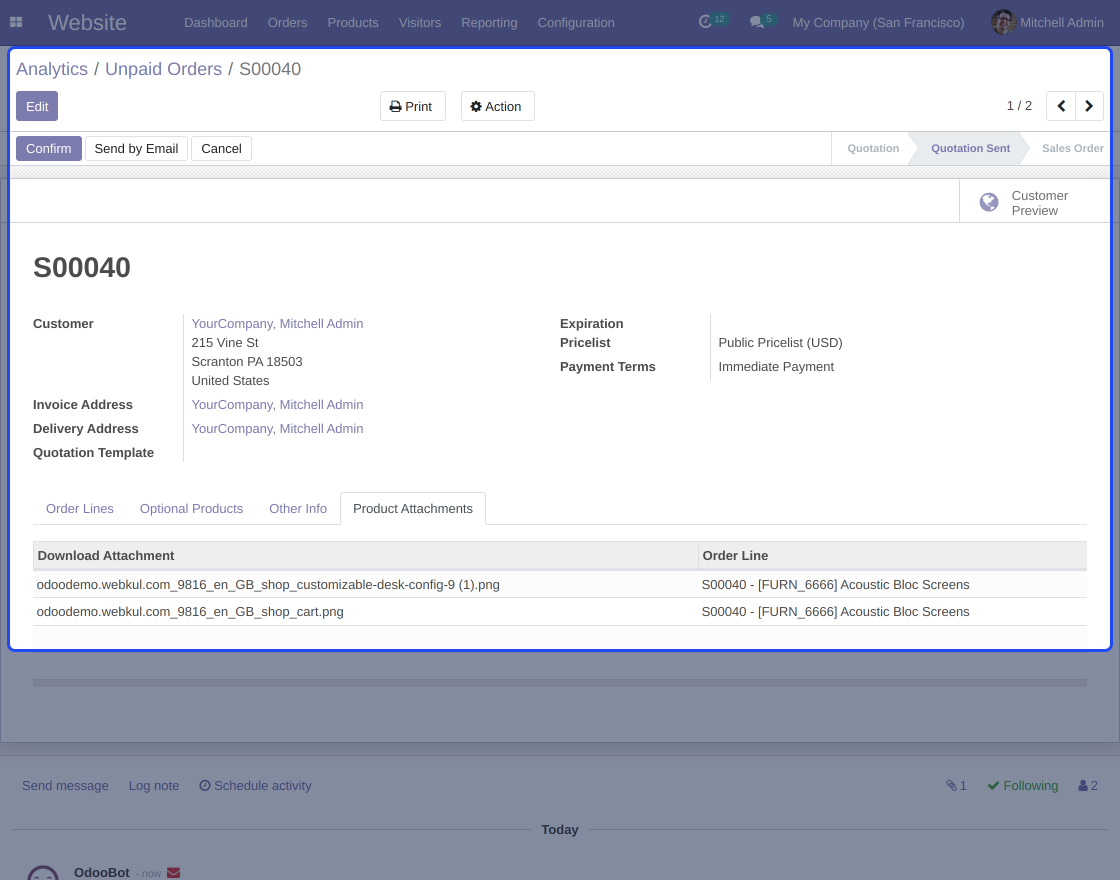1120x880 pixels.
Task: Download customizable-desk-config-9 (1).png attachment
Action: coord(268,585)
